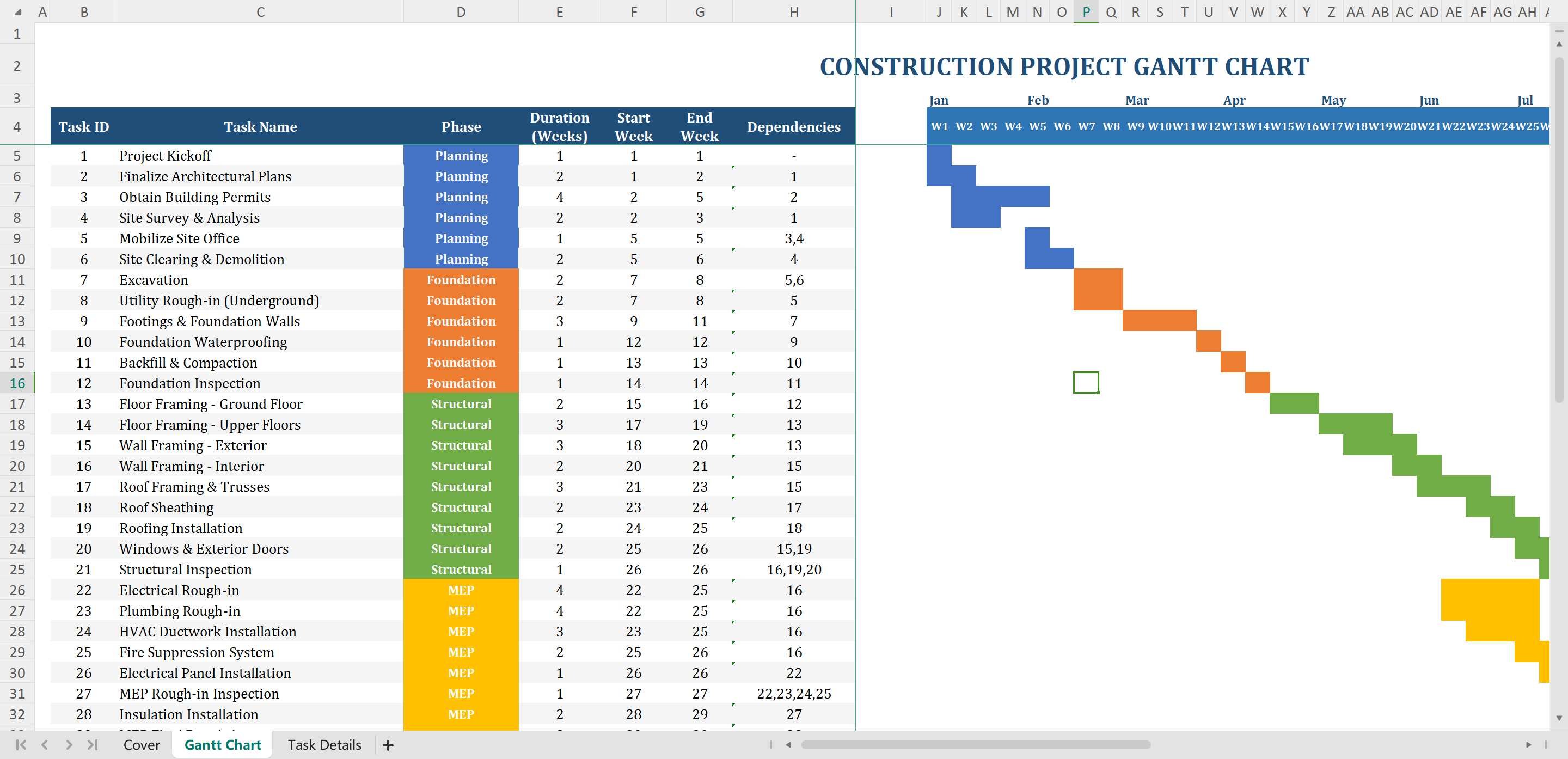Click the vertical scroll up arrow
This screenshot has width=1568, height=759.
(1559, 44)
